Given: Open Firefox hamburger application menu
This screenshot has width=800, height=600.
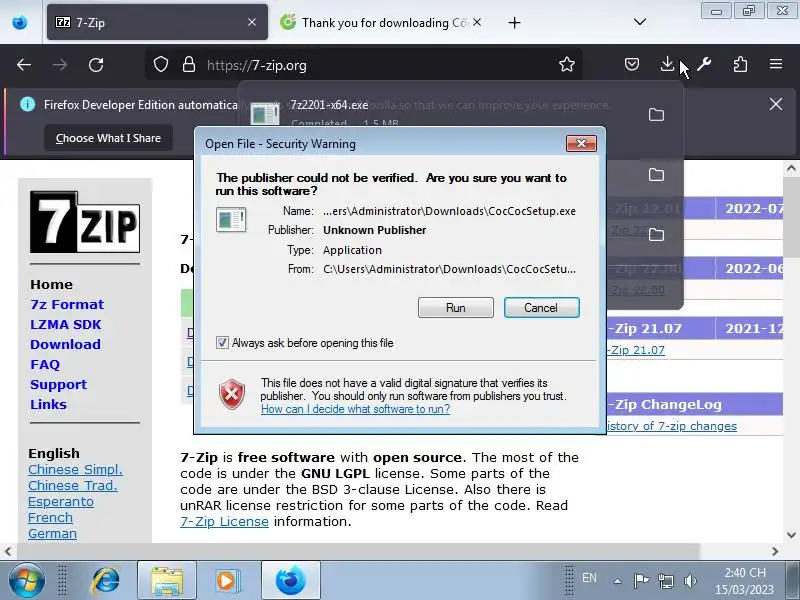Looking at the screenshot, I should point(776,64).
